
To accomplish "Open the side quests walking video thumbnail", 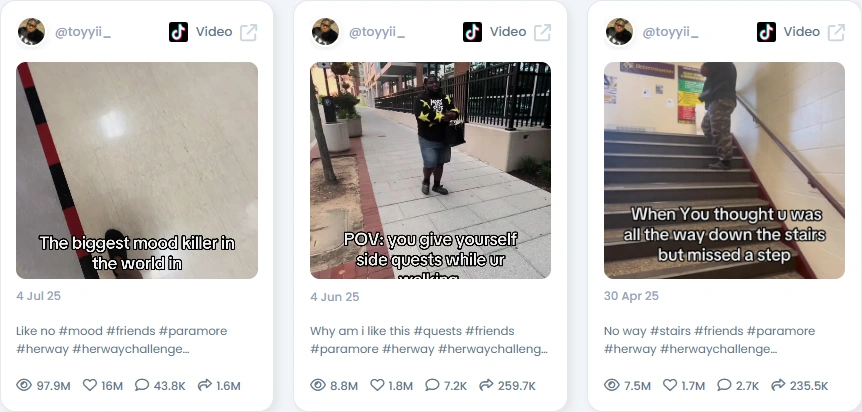I will click(430, 171).
